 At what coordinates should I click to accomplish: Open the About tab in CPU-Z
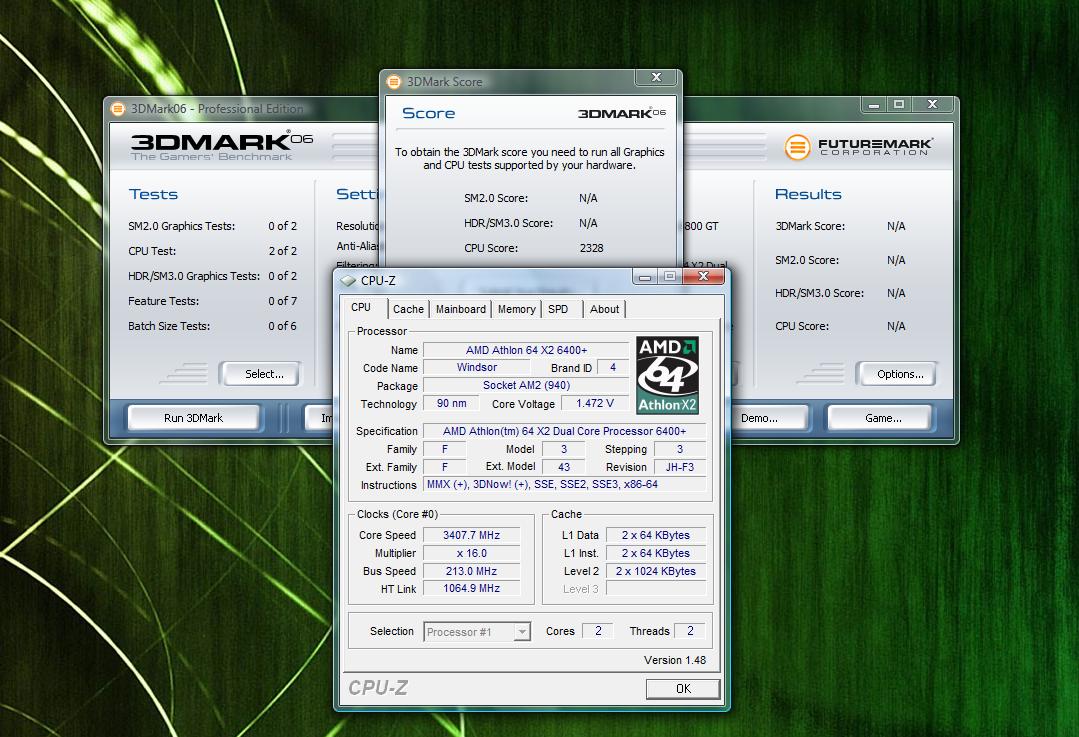pyautogui.click(x=604, y=309)
